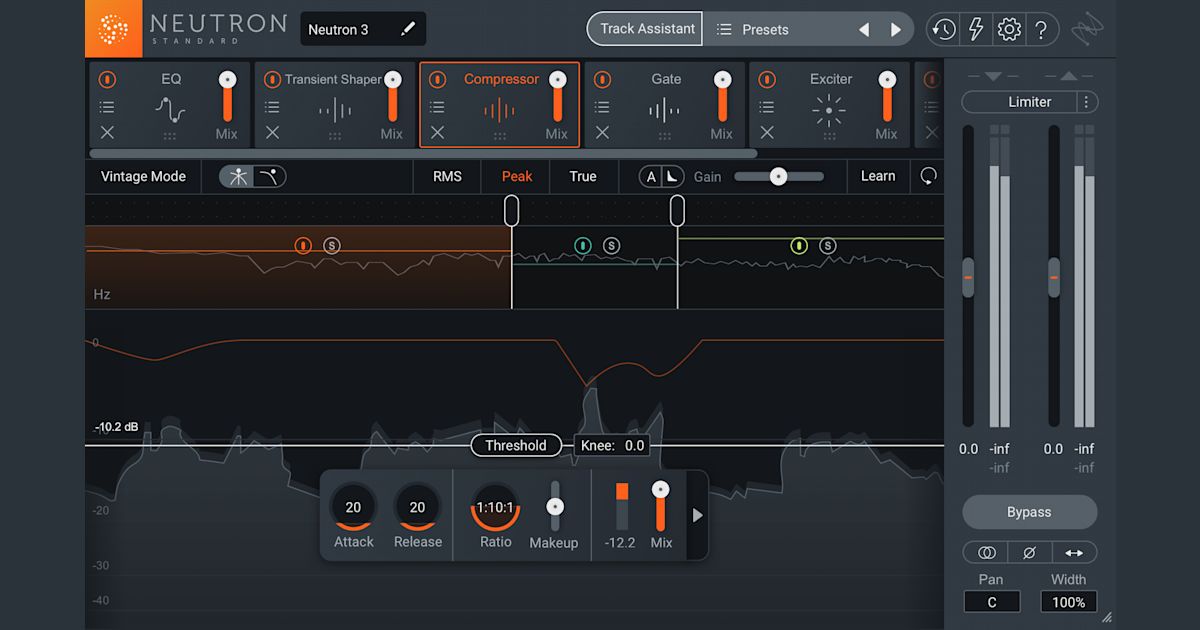Disable the Transient Shaper power toggle

pos(271,78)
